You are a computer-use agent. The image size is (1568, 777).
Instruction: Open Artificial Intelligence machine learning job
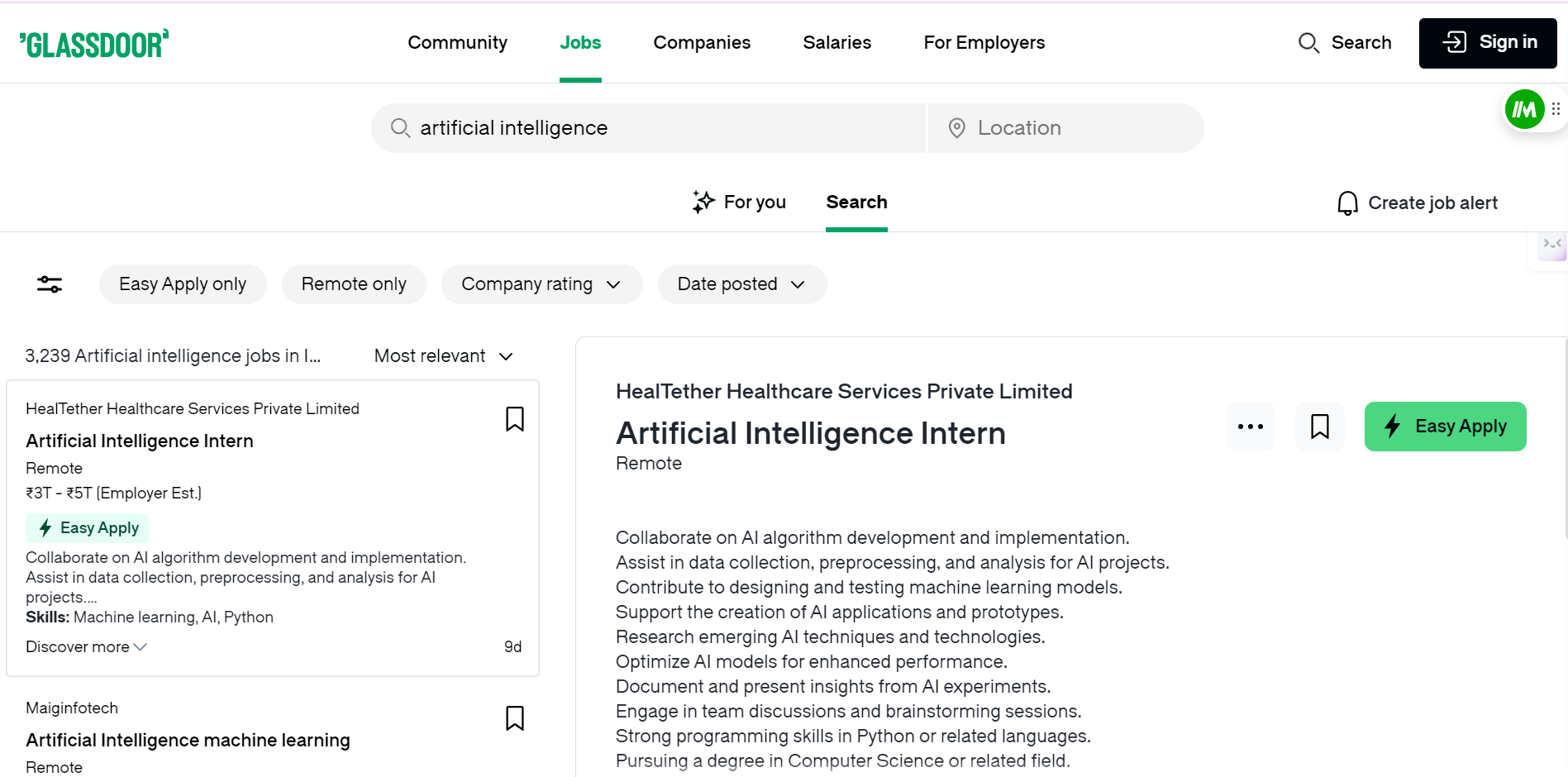pos(188,740)
